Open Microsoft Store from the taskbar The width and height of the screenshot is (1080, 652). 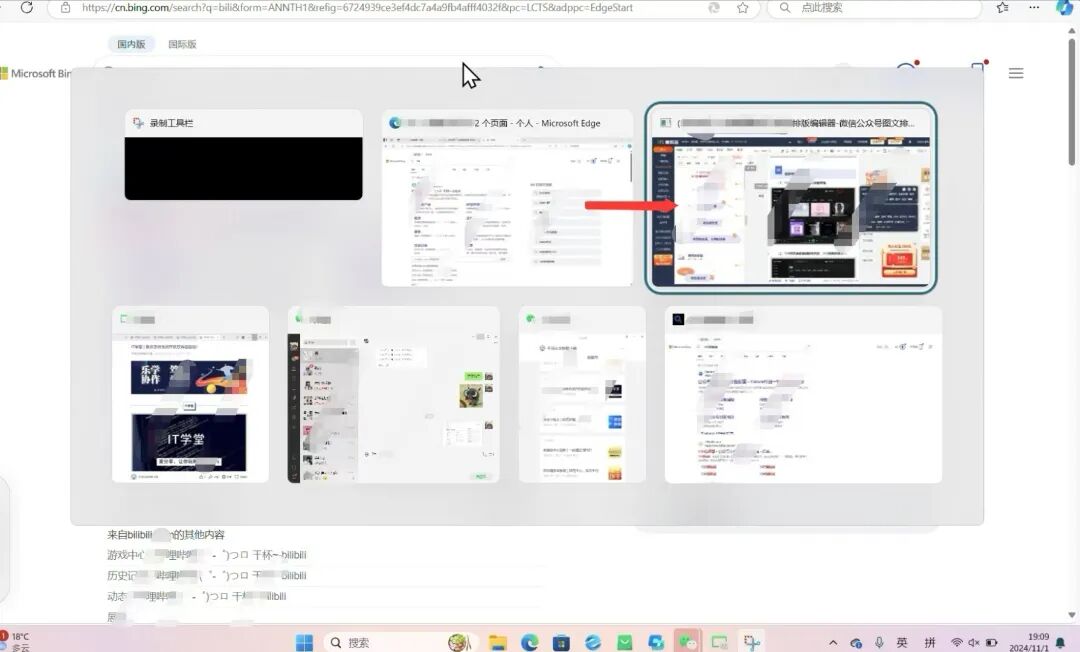[561, 642]
